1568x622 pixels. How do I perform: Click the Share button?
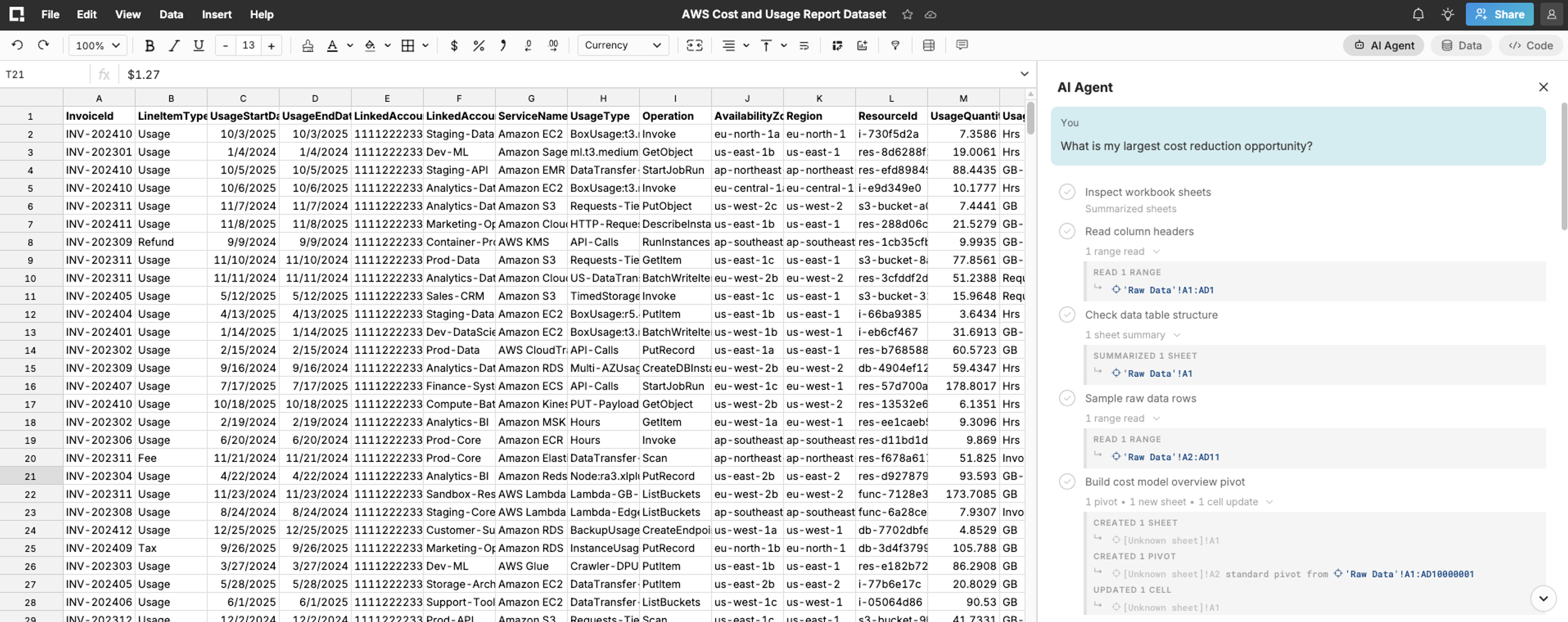[x=1499, y=15]
